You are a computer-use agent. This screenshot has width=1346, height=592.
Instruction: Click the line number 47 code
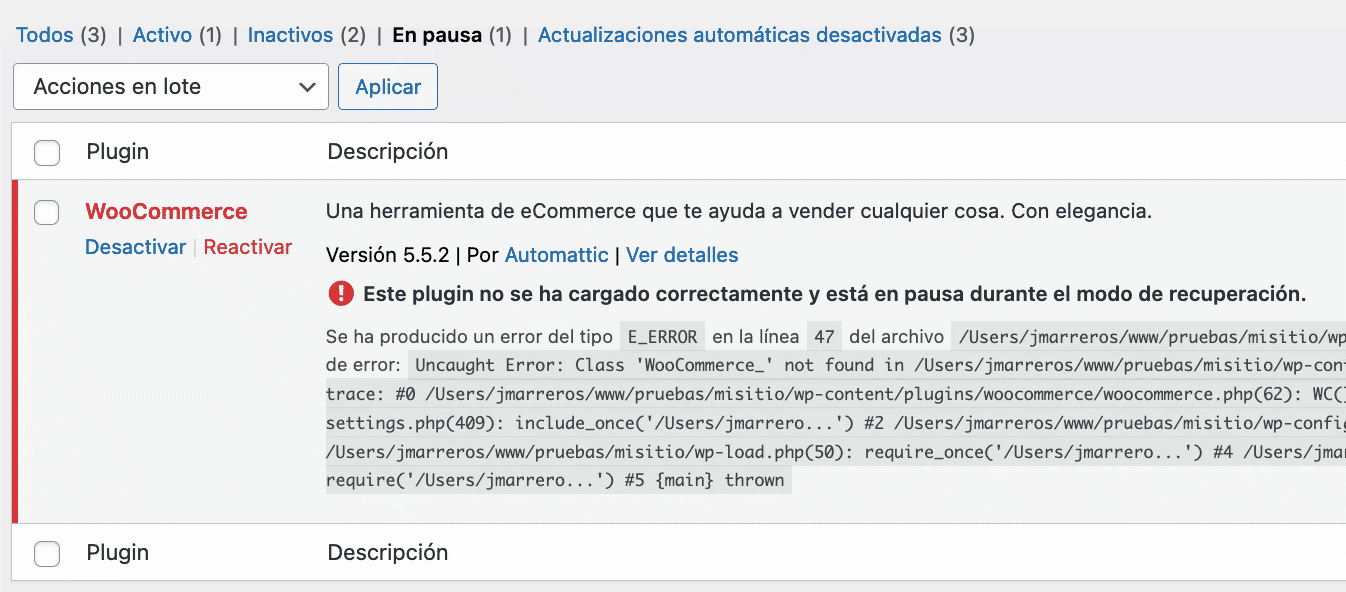tap(826, 336)
